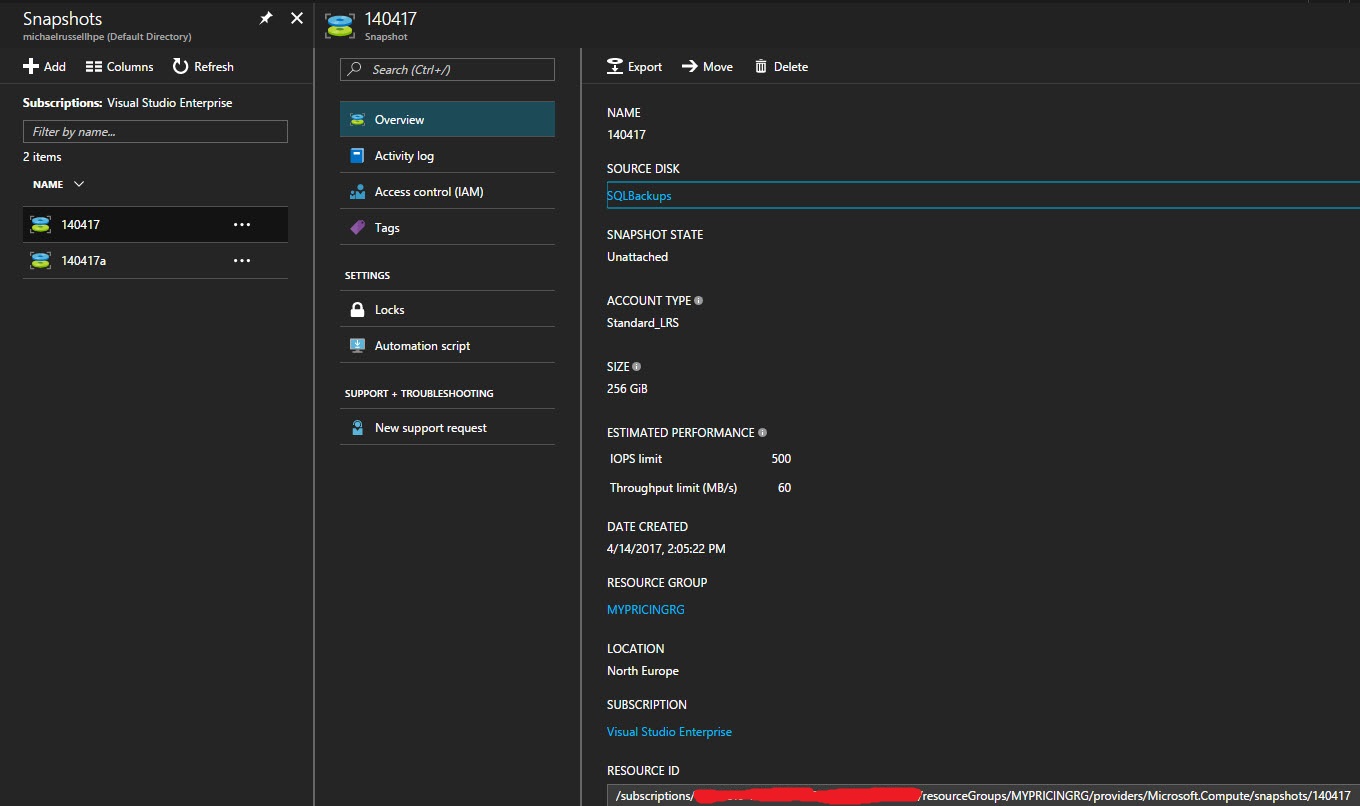Viewport: 1360px width, 806px height.
Task: Click the support request person icon
Action: (x=357, y=427)
